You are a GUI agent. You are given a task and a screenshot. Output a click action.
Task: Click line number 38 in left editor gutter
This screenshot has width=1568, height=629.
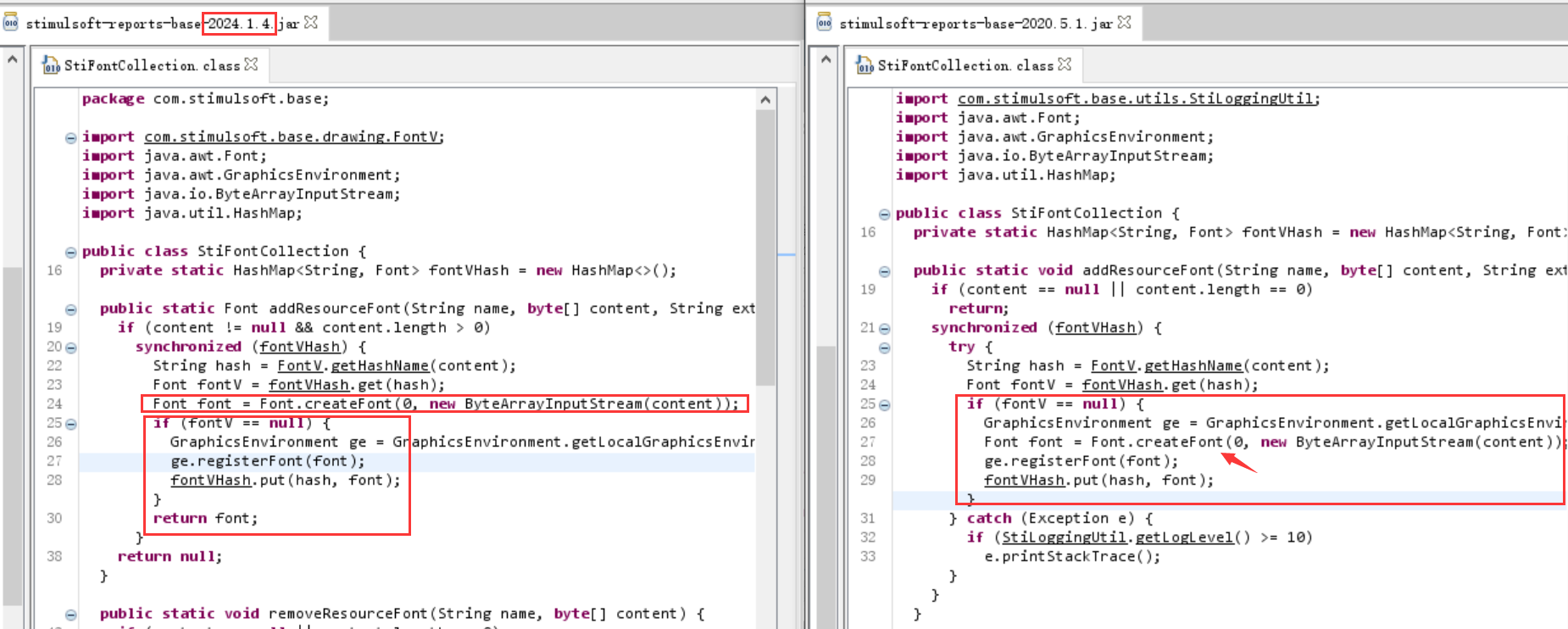(54, 556)
